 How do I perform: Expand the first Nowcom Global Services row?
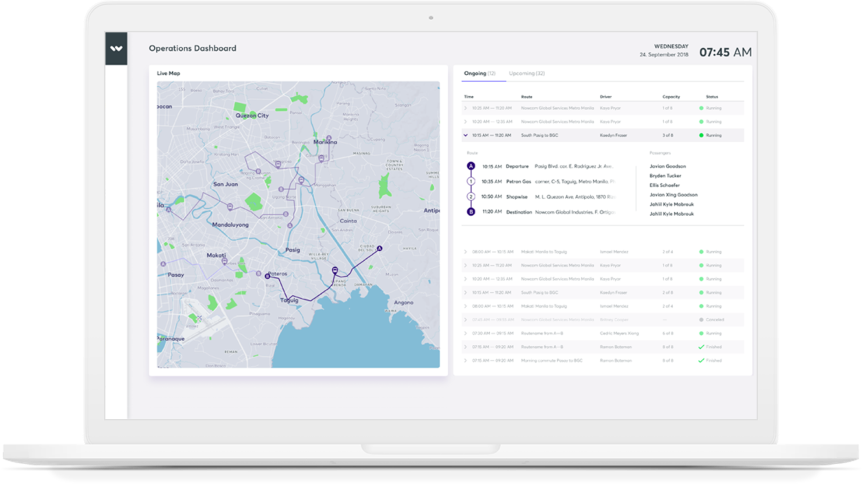(x=466, y=108)
